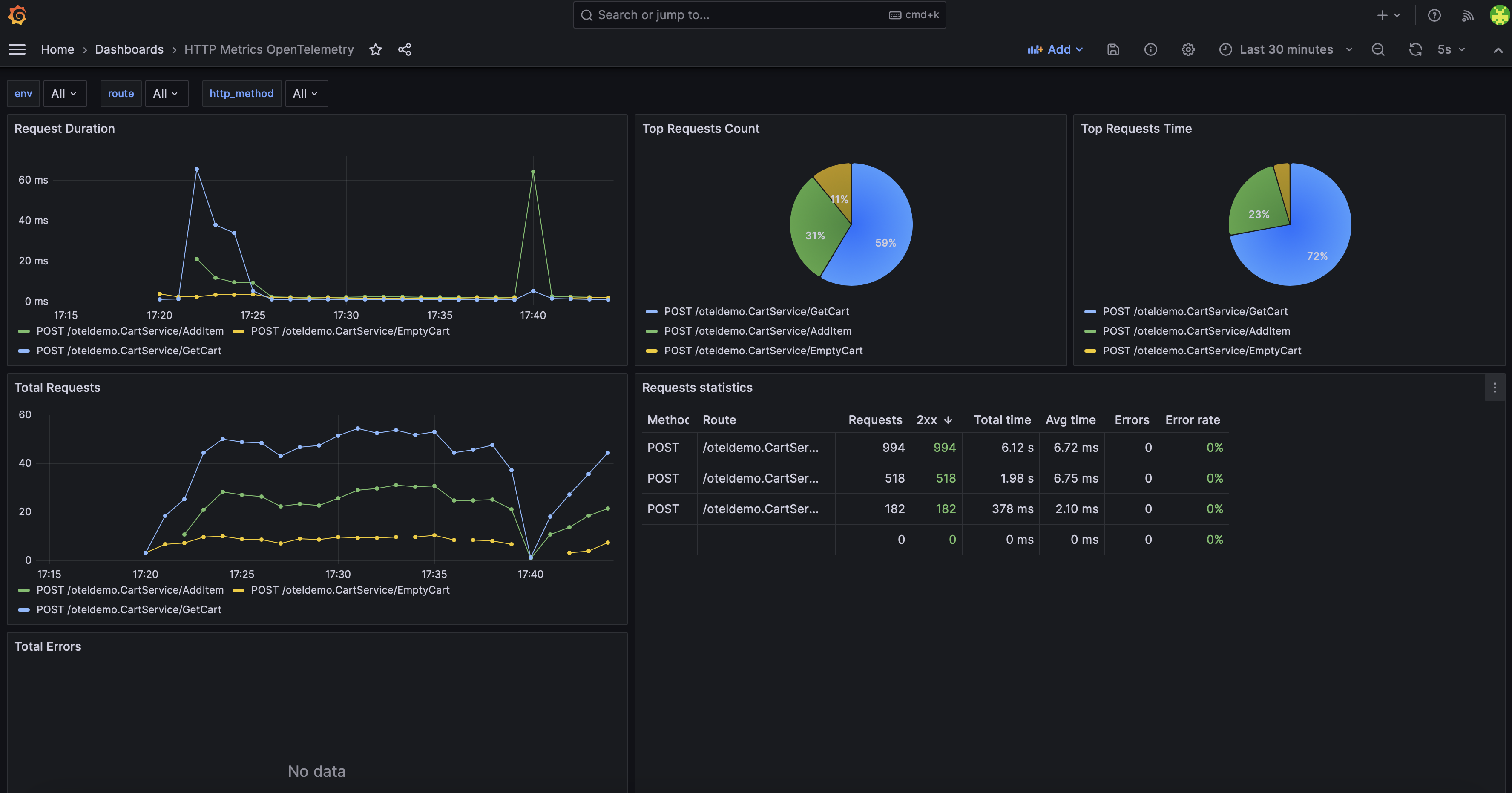Sort table by Avg time column
The height and width of the screenshot is (793, 1512).
pyautogui.click(x=1070, y=419)
